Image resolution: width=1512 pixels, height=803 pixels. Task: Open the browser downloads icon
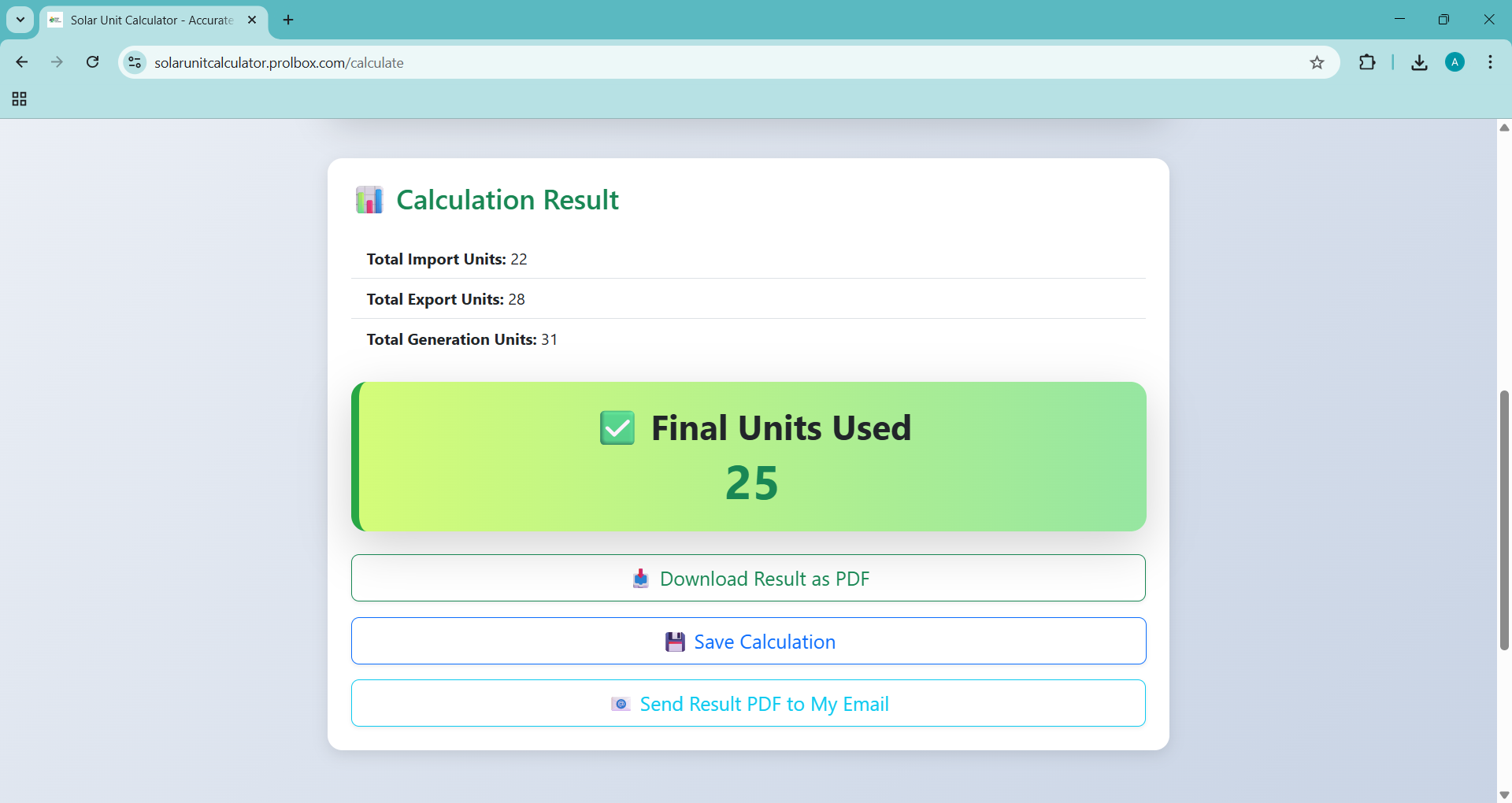coord(1419,63)
